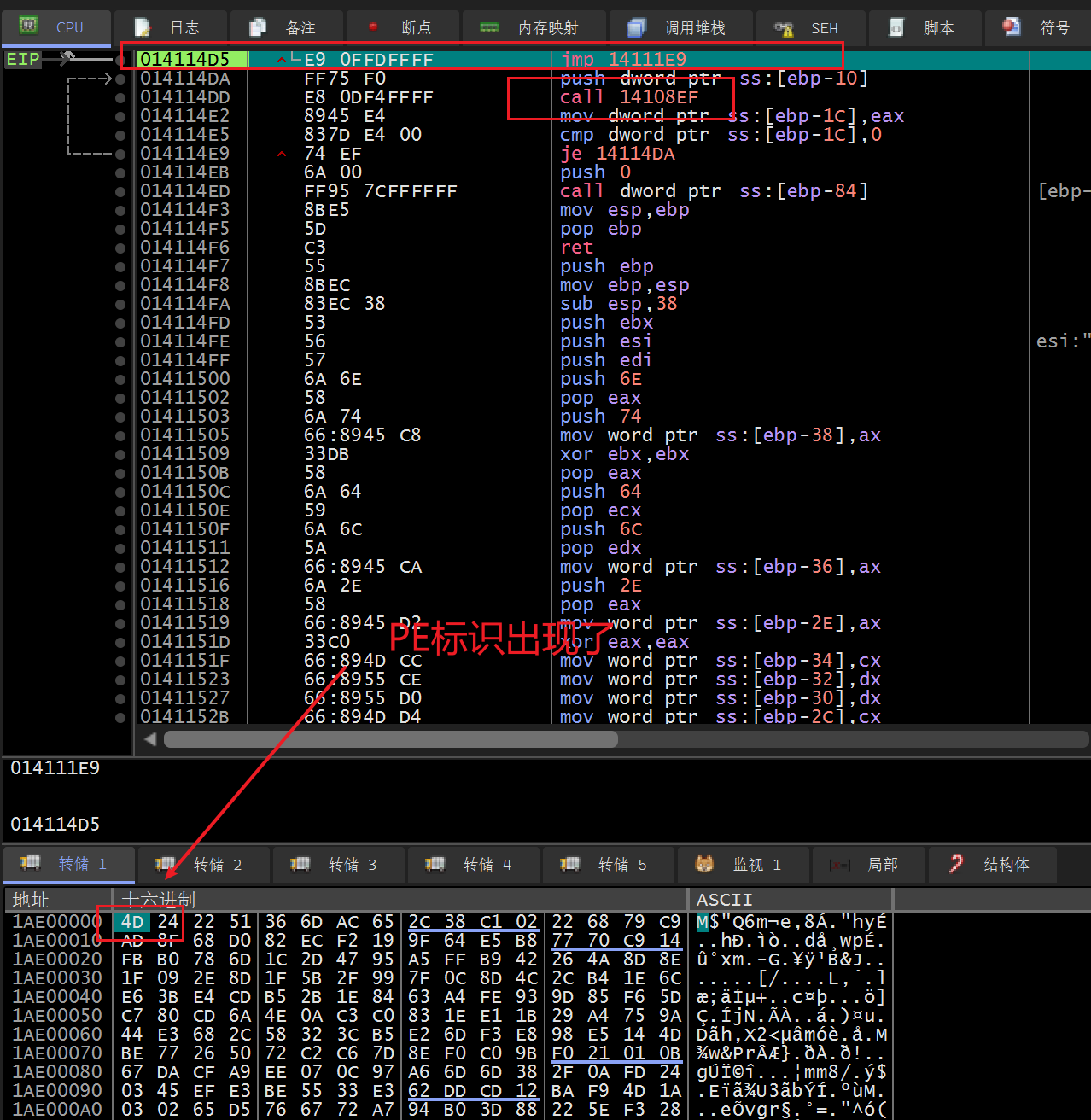Click the red dot icon on the 断点 tab
Screen dimensions: 1091x1120
coord(373,26)
